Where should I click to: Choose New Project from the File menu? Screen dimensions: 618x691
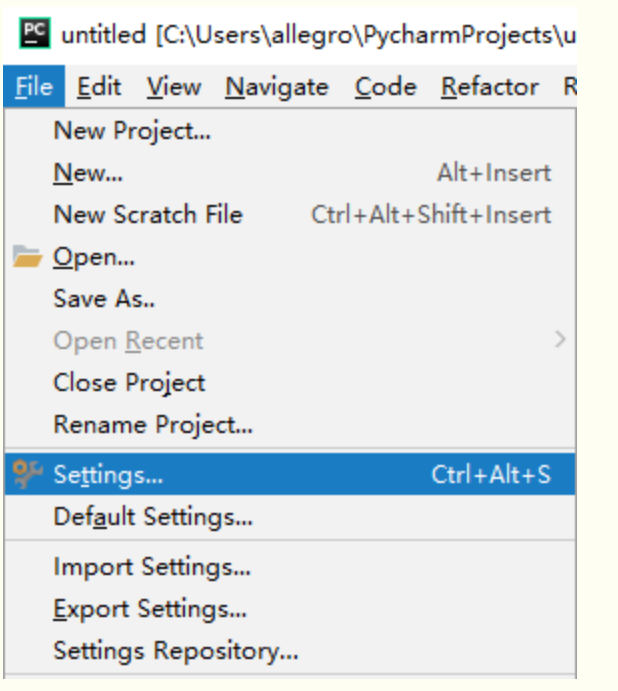click(x=132, y=130)
